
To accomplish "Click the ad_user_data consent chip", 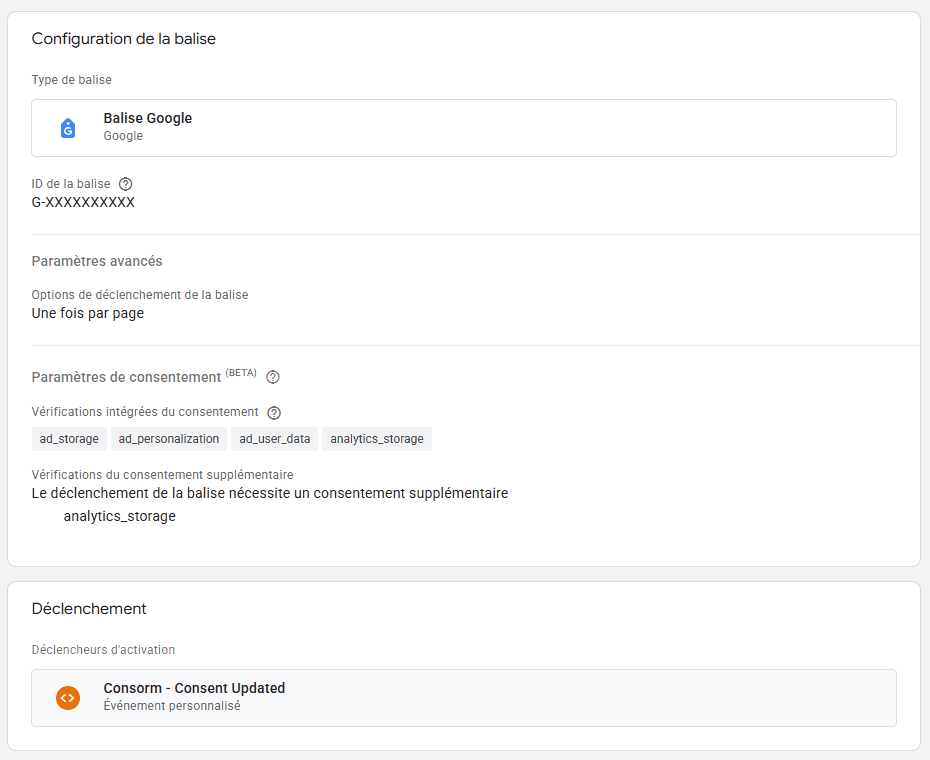I will [x=275, y=439].
